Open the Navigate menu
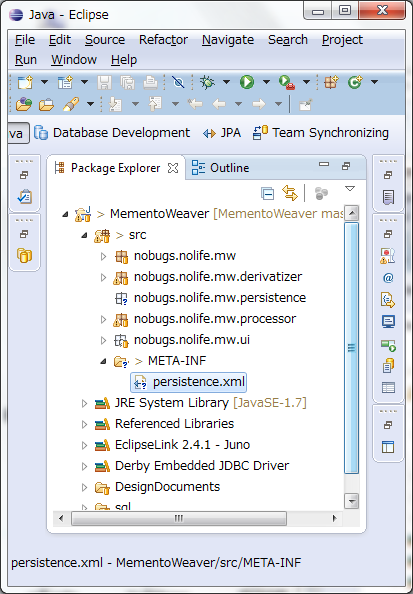The width and height of the screenshot is (413, 594). [x=228, y=40]
